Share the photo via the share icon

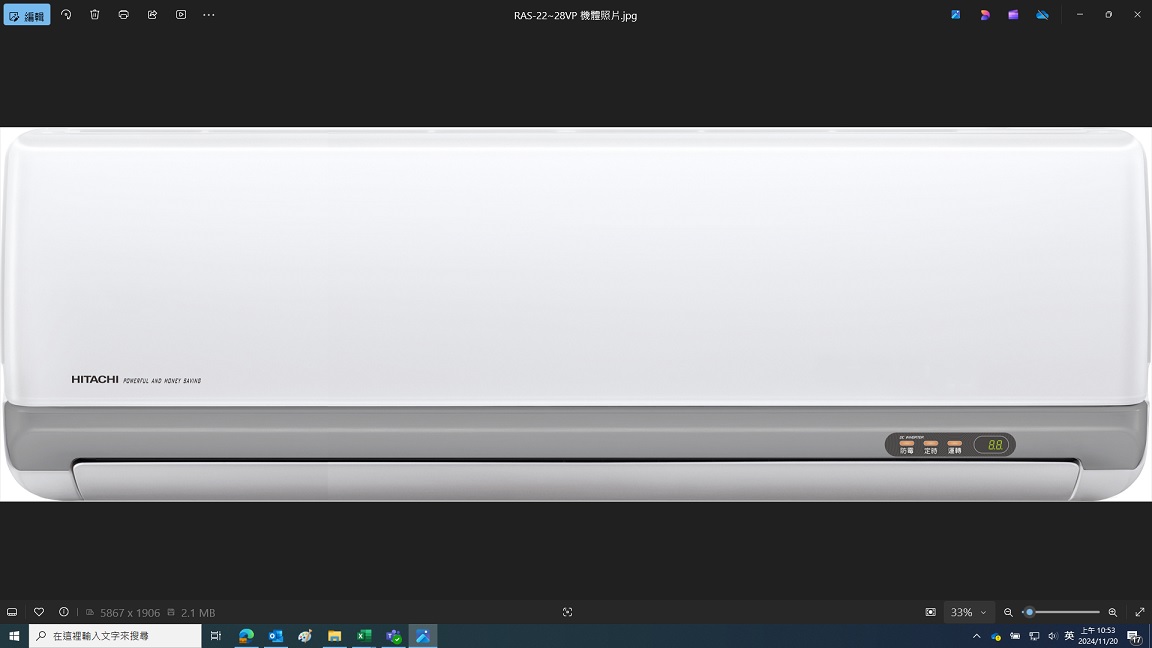click(152, 15)
